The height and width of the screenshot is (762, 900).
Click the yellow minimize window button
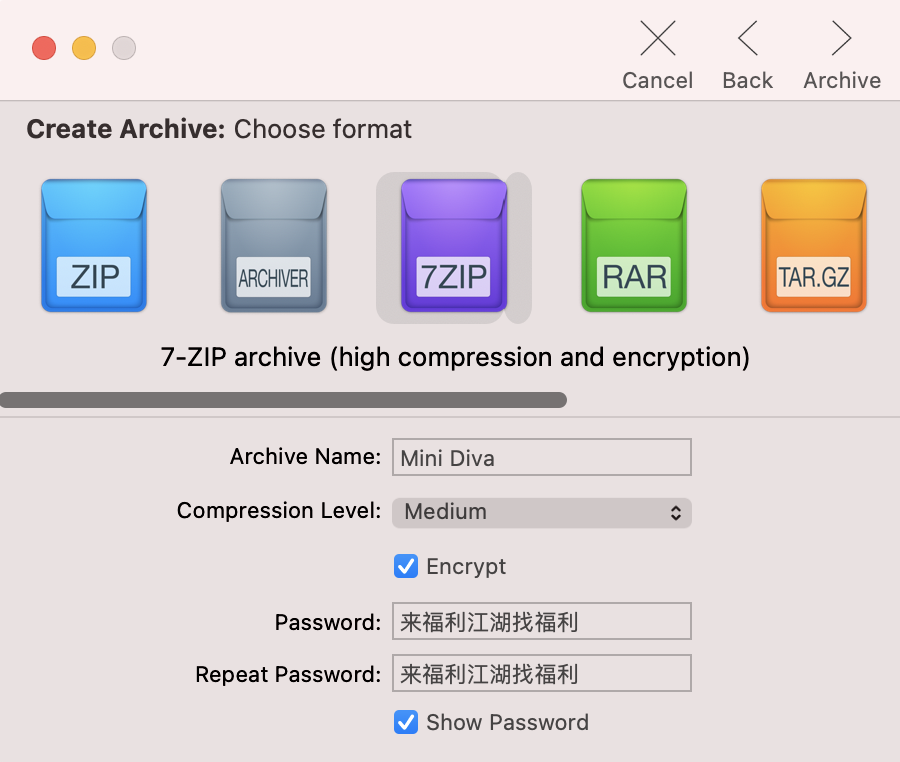point(84,48)
